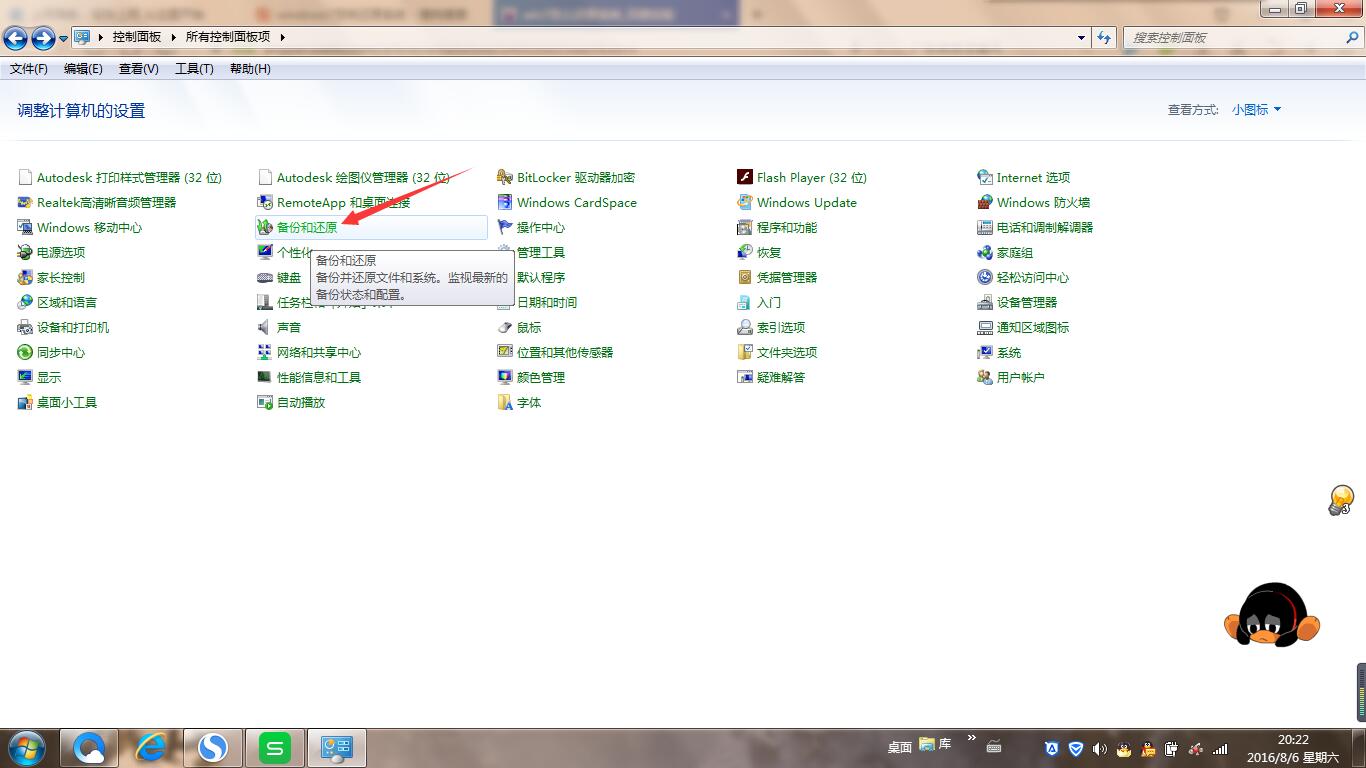This screenshot has height=768, width=1366.
Task: Open the 编辑(E) menu
Action: coord(83,69)
